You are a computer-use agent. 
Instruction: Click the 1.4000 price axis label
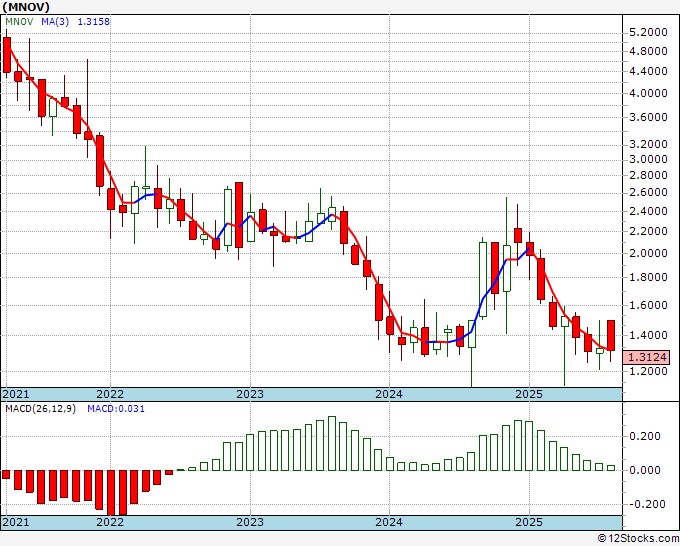[648, 335]
